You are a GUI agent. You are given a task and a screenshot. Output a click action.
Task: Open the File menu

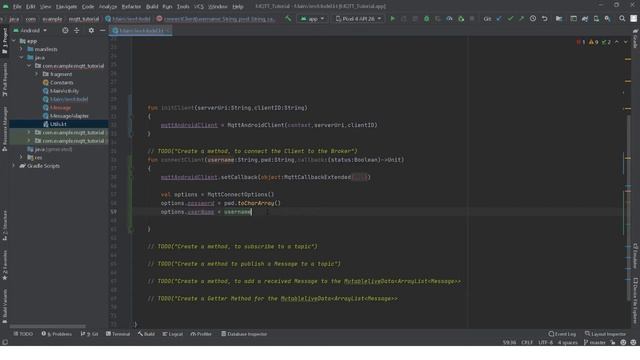(x=17, y=7)
